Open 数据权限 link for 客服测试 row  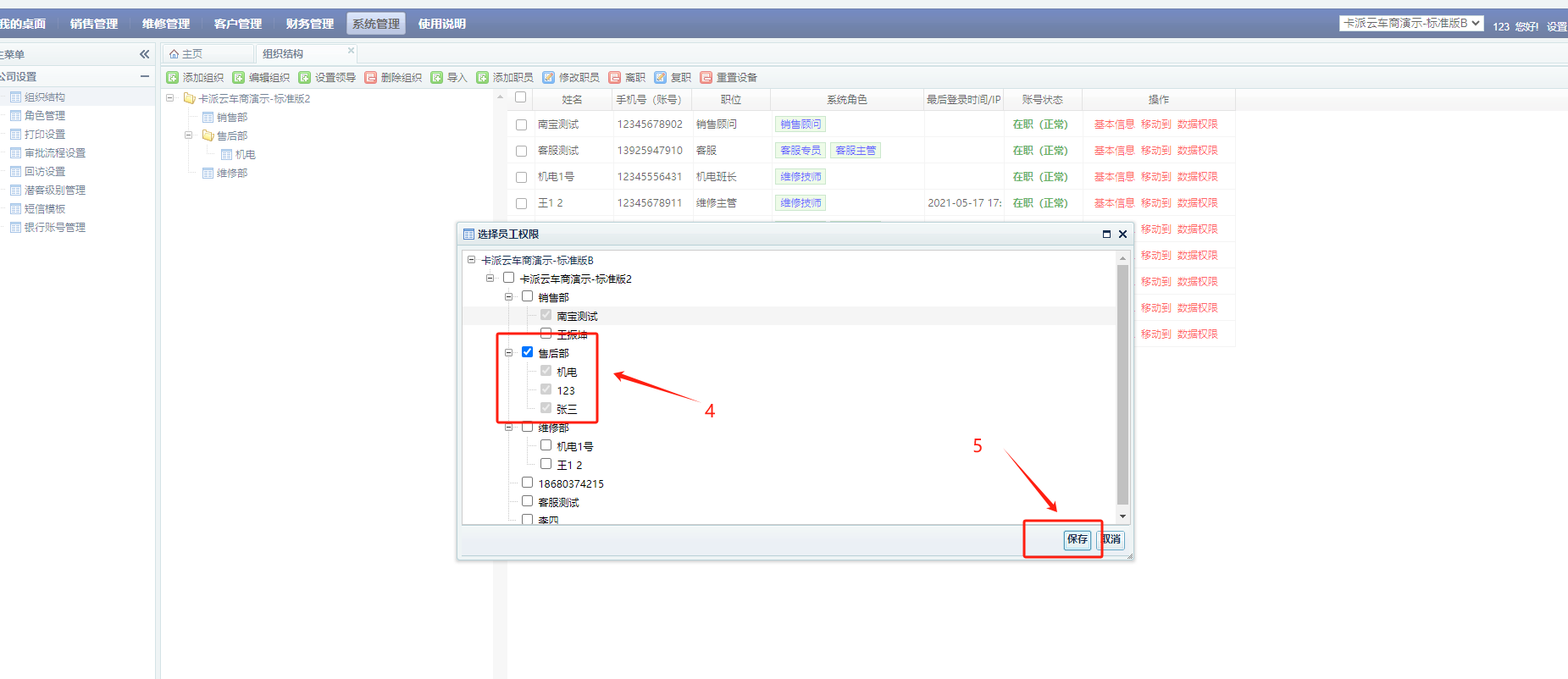1197,151
